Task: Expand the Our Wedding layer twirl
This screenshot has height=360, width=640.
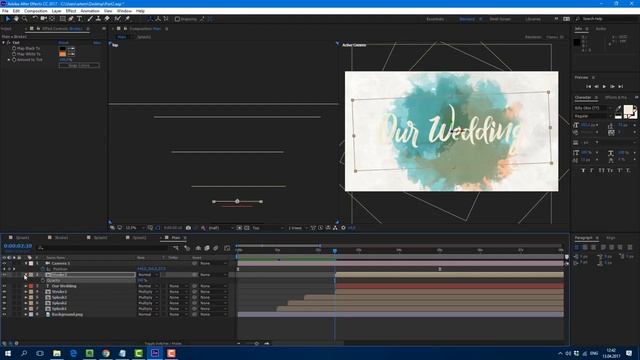Action: pyautogui.click(x=26, y=286)
